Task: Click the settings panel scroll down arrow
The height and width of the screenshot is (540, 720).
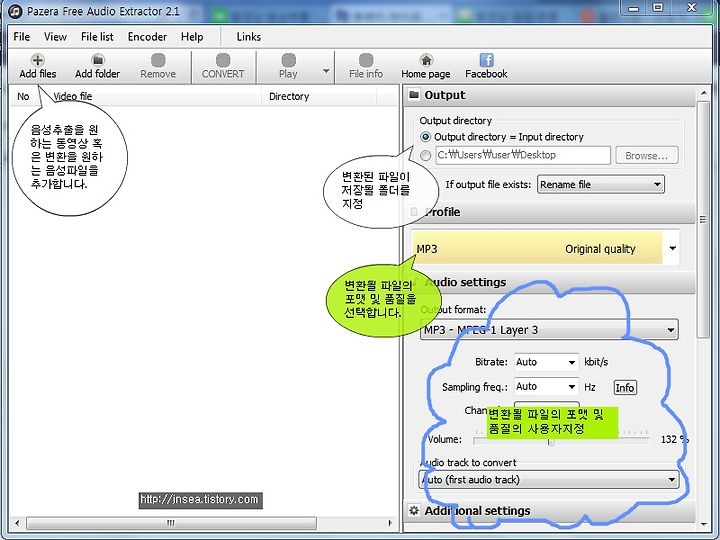Action: (703, 524)
